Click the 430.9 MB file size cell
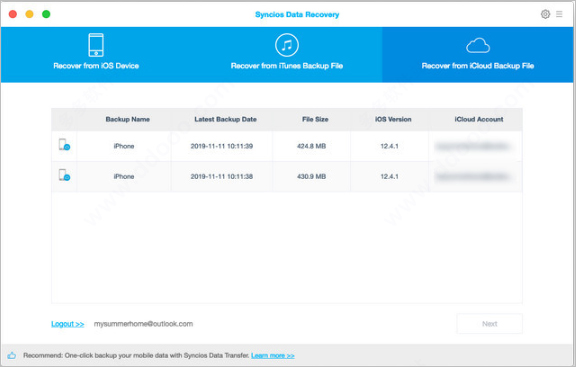The image size is (576, 367). (312, 176)
